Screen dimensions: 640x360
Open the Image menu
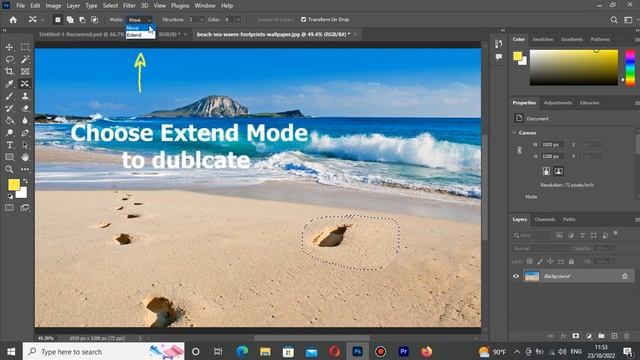click(53, 6)
